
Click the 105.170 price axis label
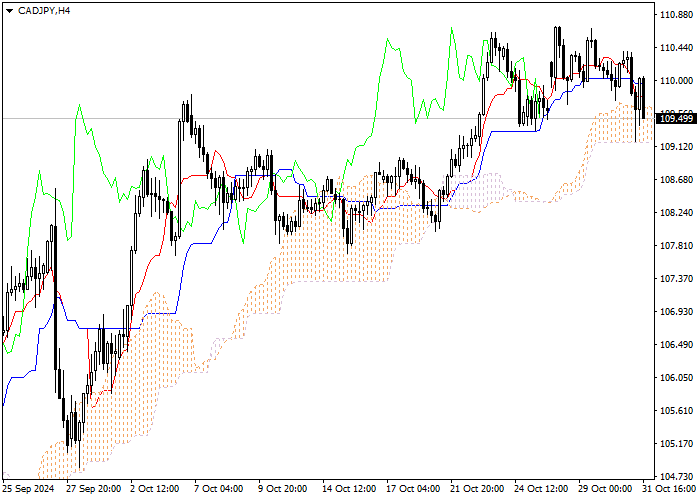point(676,444)
